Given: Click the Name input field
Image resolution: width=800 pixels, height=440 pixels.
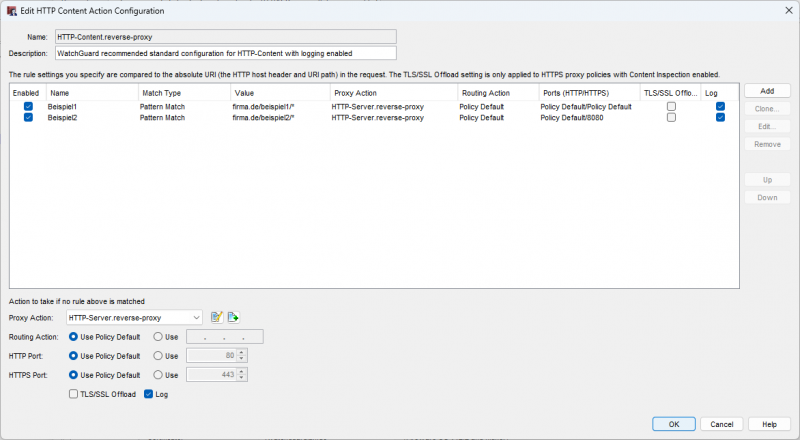Looking at the screenshot, I should pos(226,37).
